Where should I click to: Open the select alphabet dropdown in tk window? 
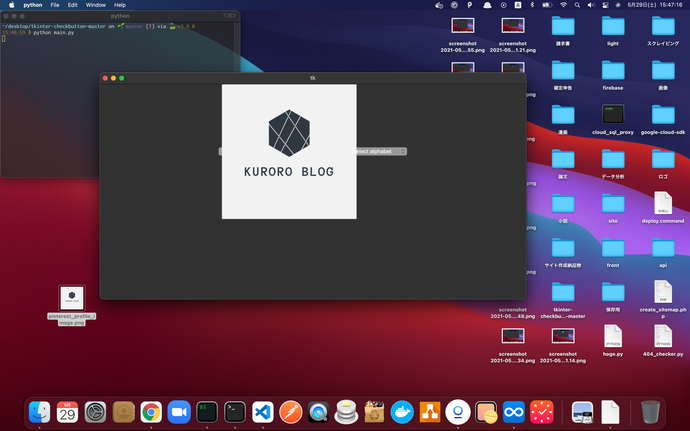click(x=381, y=151)
